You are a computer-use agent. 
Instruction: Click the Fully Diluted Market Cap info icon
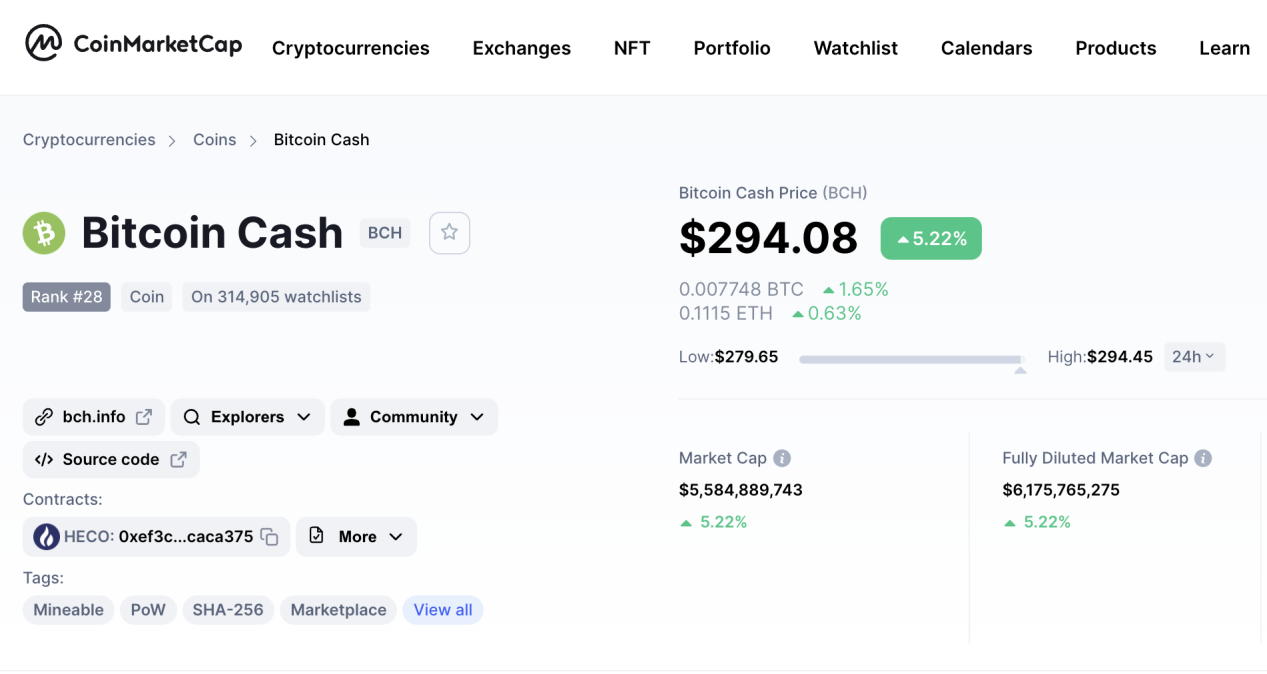coord(1203,458)
